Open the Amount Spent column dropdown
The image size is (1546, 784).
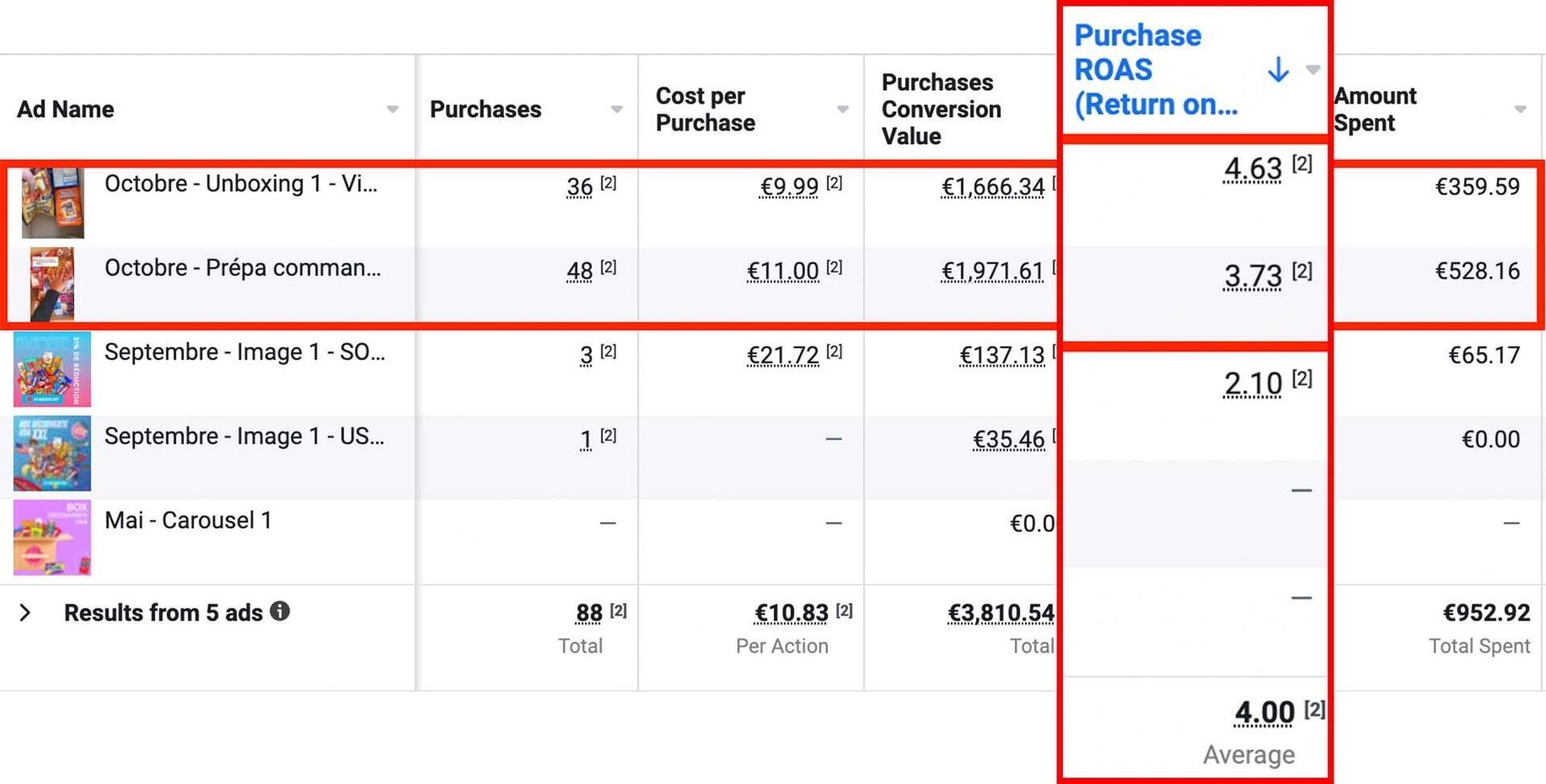[x=1520, y=109]
